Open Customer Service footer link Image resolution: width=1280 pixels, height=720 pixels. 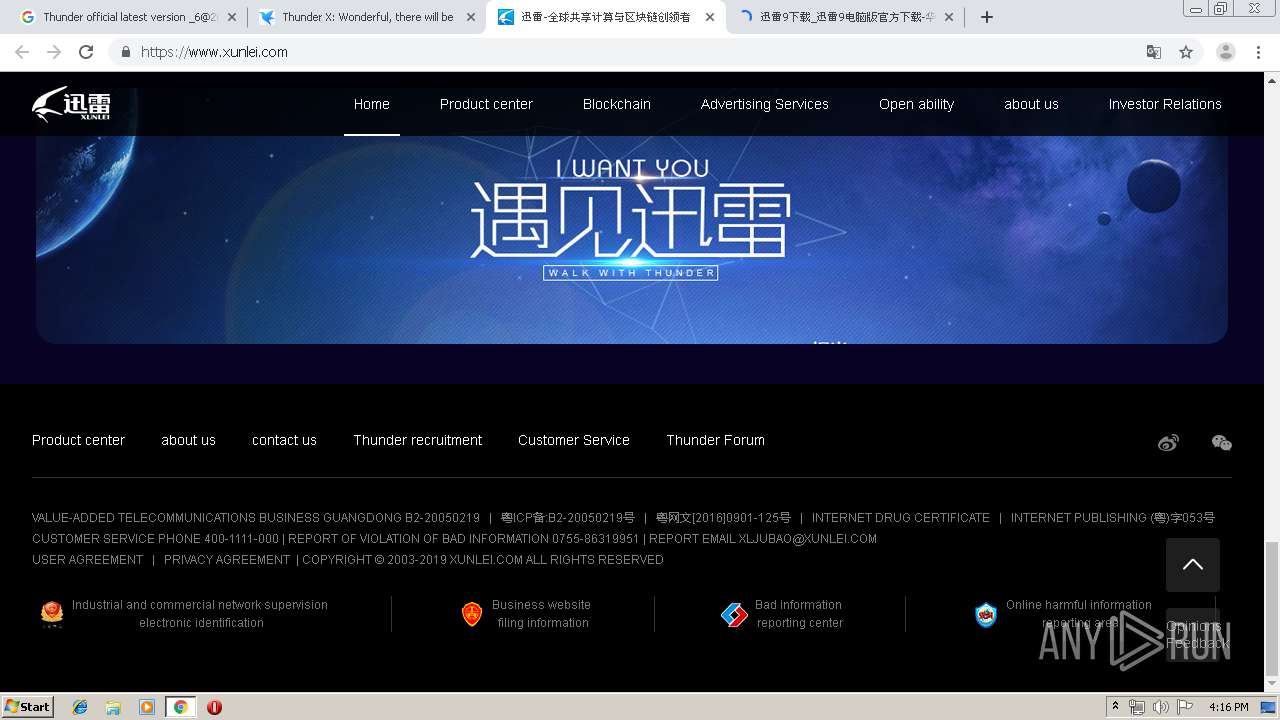click(574, 440)
